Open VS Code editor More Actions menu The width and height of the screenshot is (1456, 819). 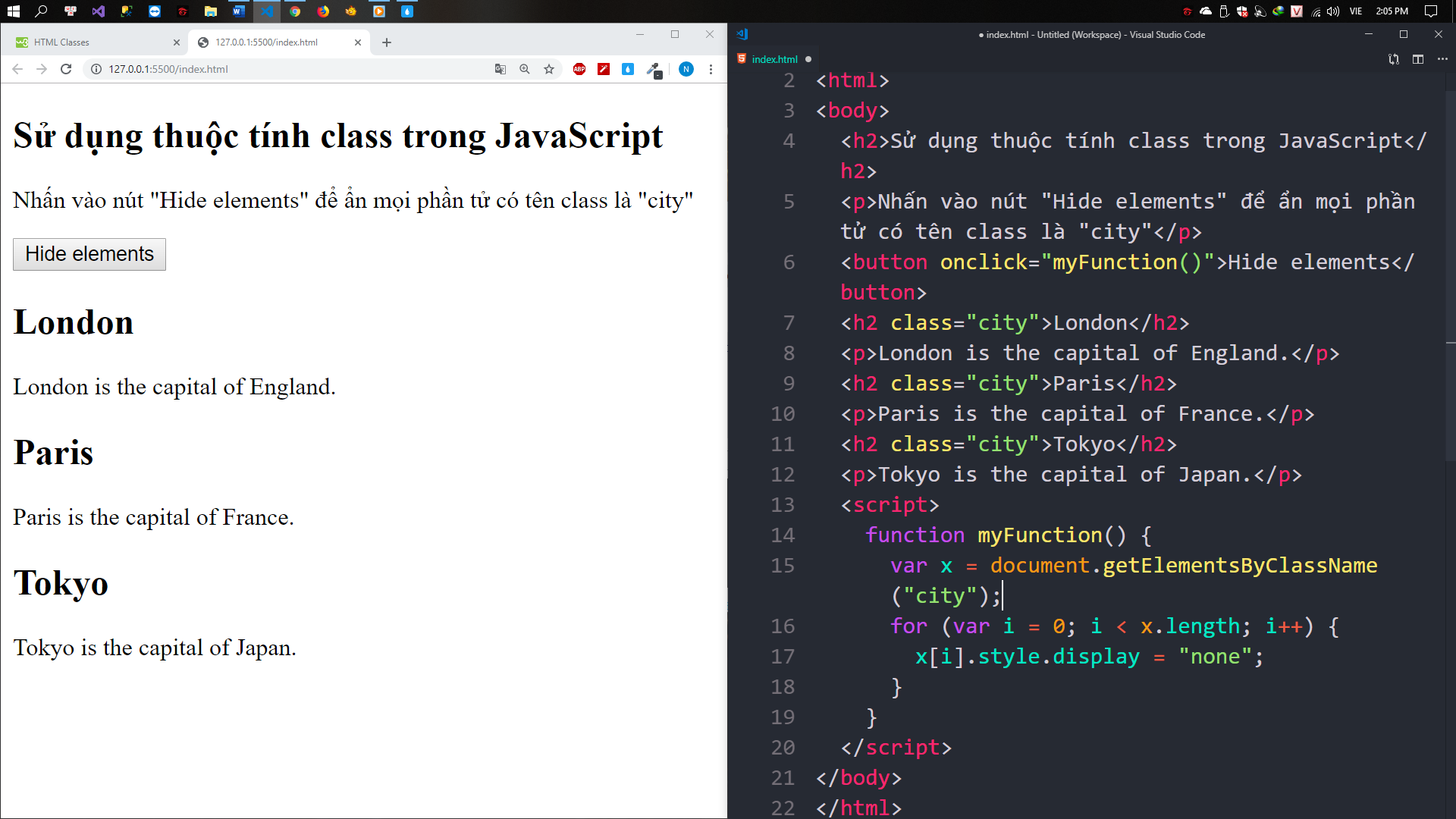[1442, 59]
